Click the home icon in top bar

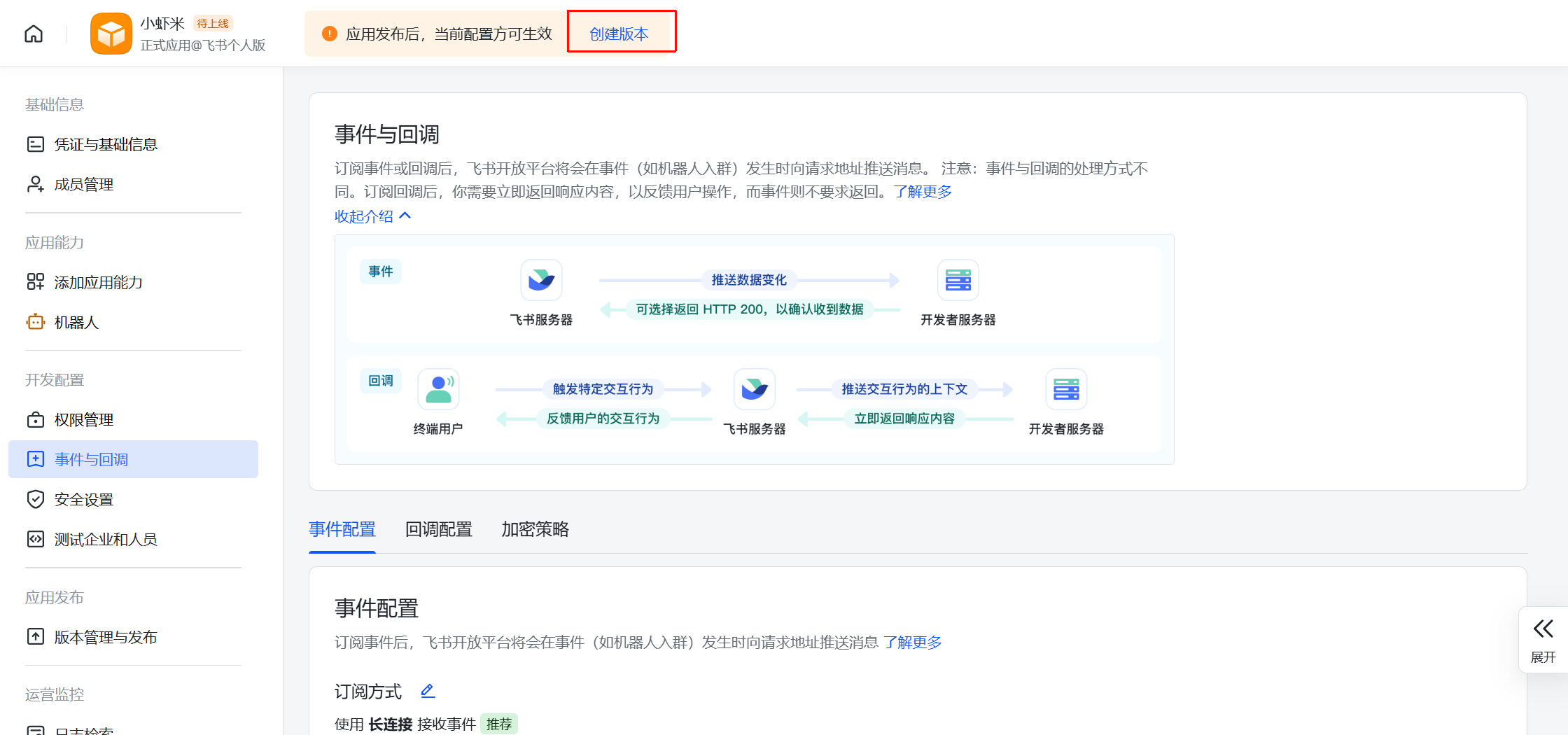pyautogui.click(x=34, y=34)
